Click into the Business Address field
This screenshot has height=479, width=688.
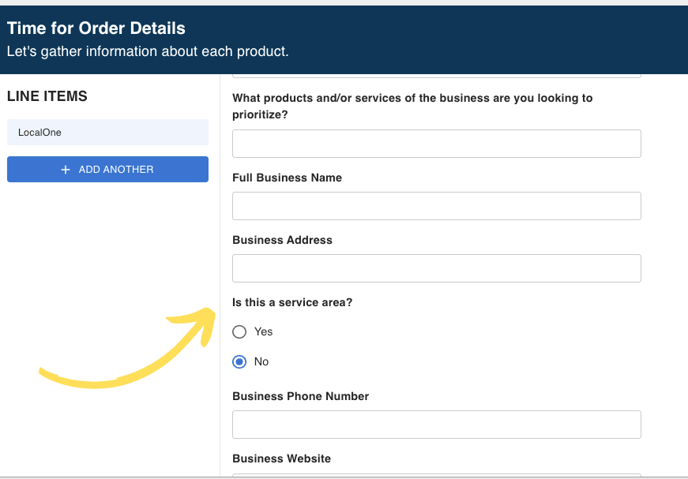436,268
